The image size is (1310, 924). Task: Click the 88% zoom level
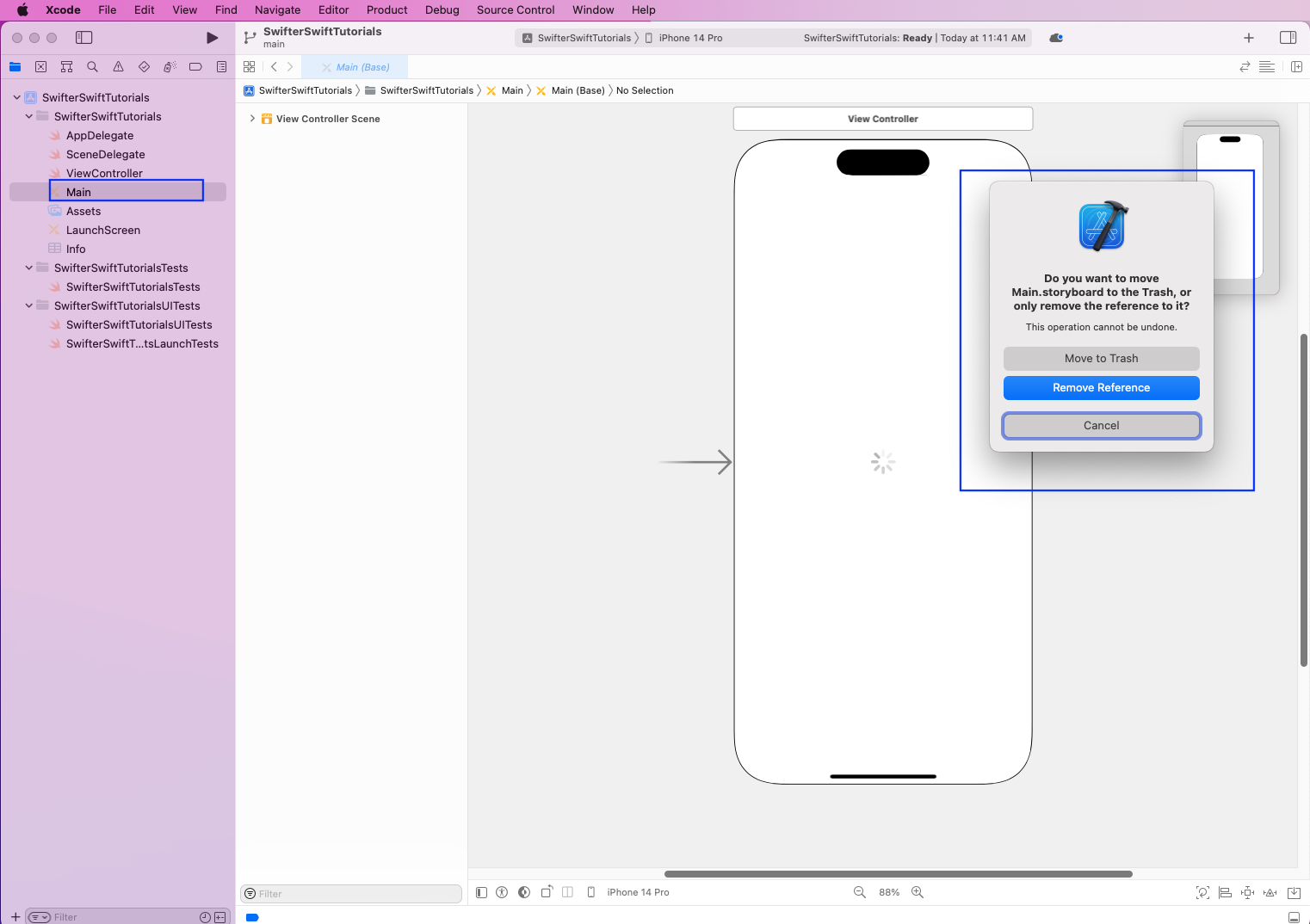coord(889,892)
